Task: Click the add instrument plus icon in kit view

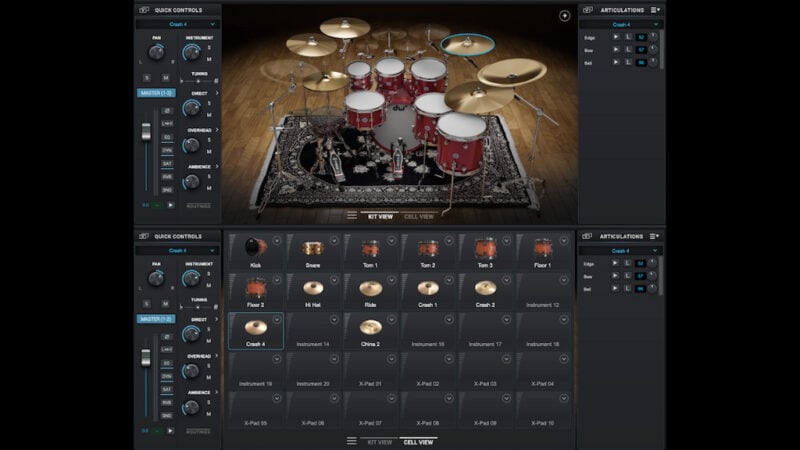Action: pyautogui.click(x=564, y=16)
